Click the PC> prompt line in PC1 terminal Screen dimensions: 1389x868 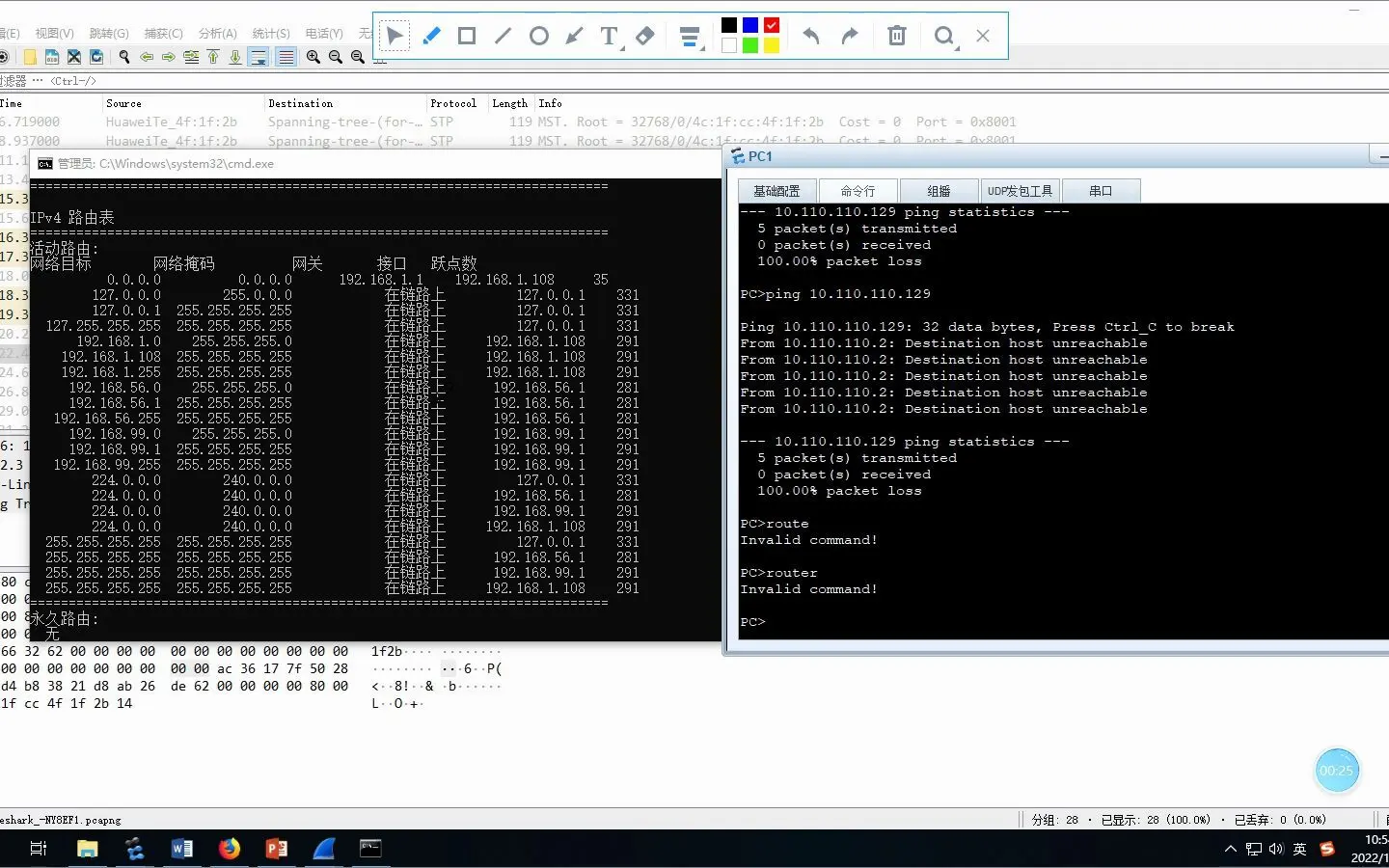click(x=752, y=622)
